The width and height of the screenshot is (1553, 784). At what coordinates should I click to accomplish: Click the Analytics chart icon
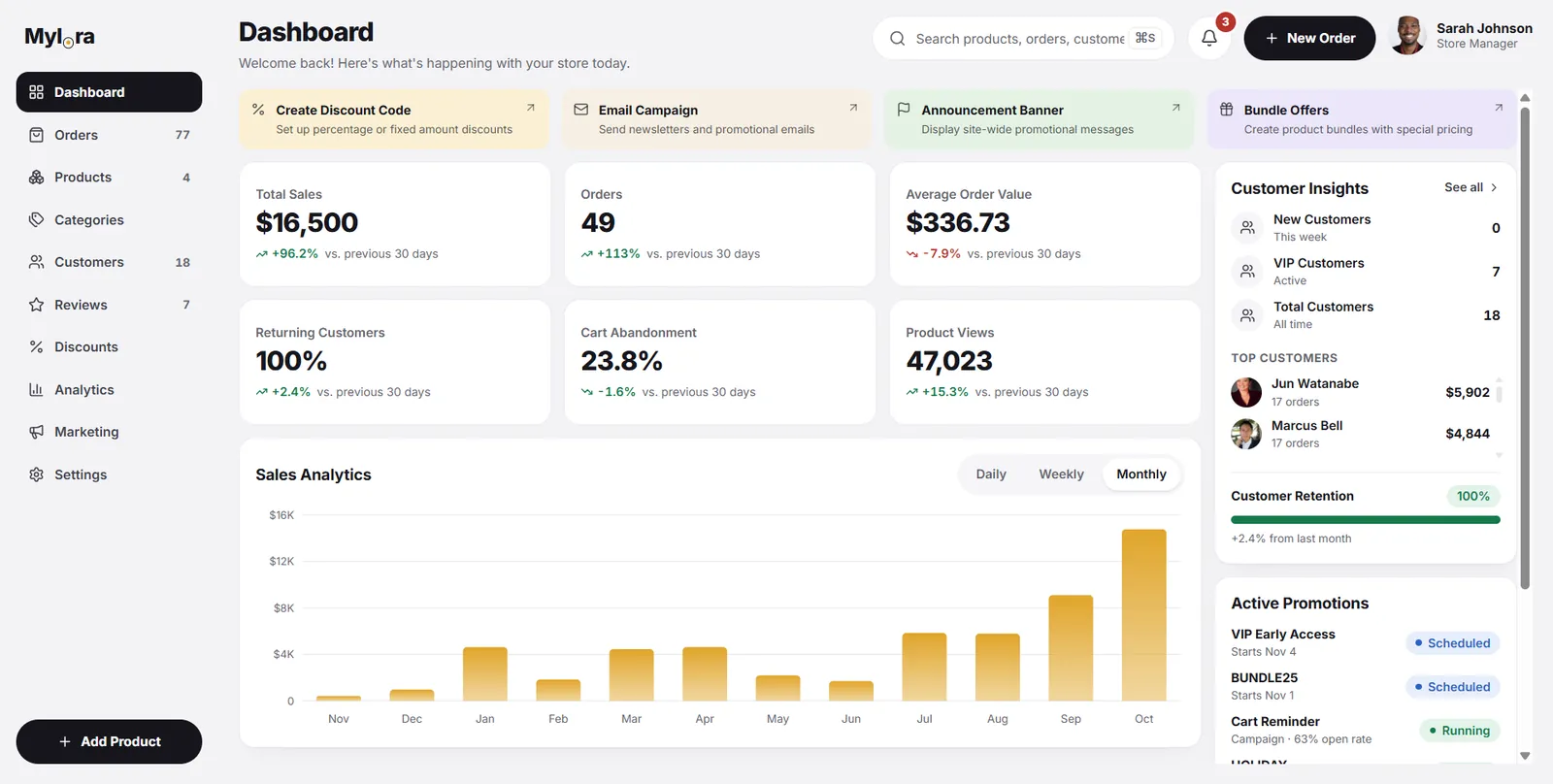(x=36, y=390)
